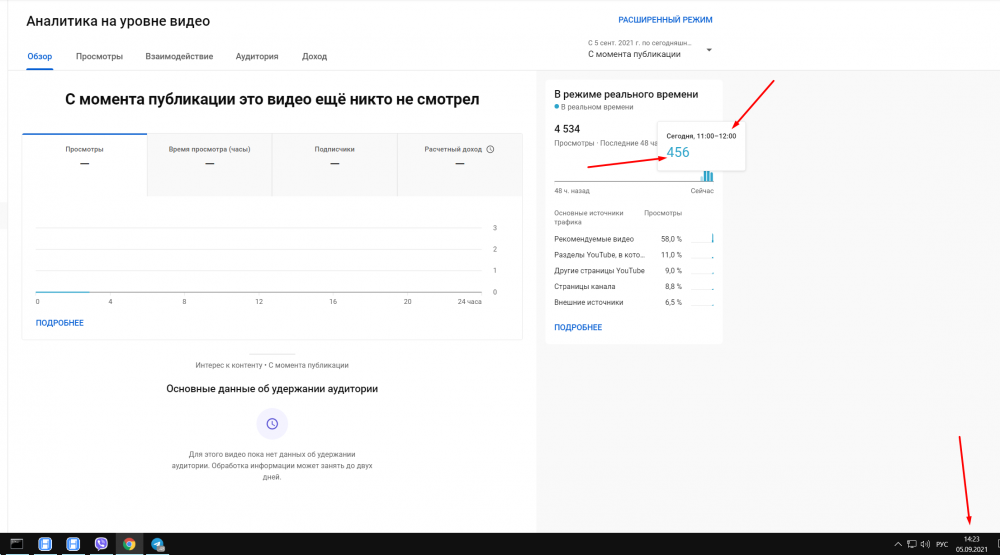The height and width of the screenshot is (555, 1000).
Task: Click РАСШИРЕННЫЙ РЕЖИМ link
Action: point(665,19)
